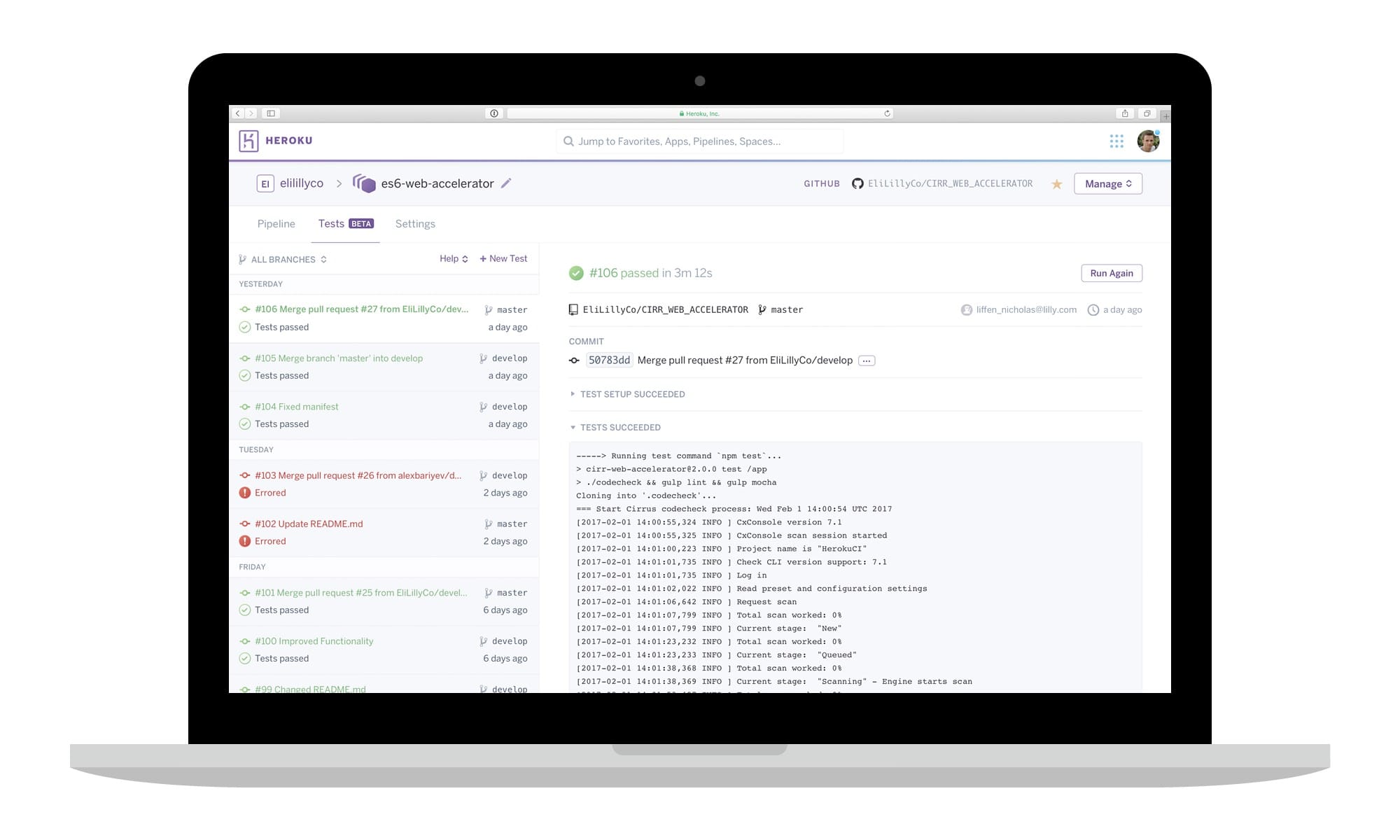Click the privacy report icon left of address bar
The width and height of the screenshot is (1400, 840).
(494, 113)
